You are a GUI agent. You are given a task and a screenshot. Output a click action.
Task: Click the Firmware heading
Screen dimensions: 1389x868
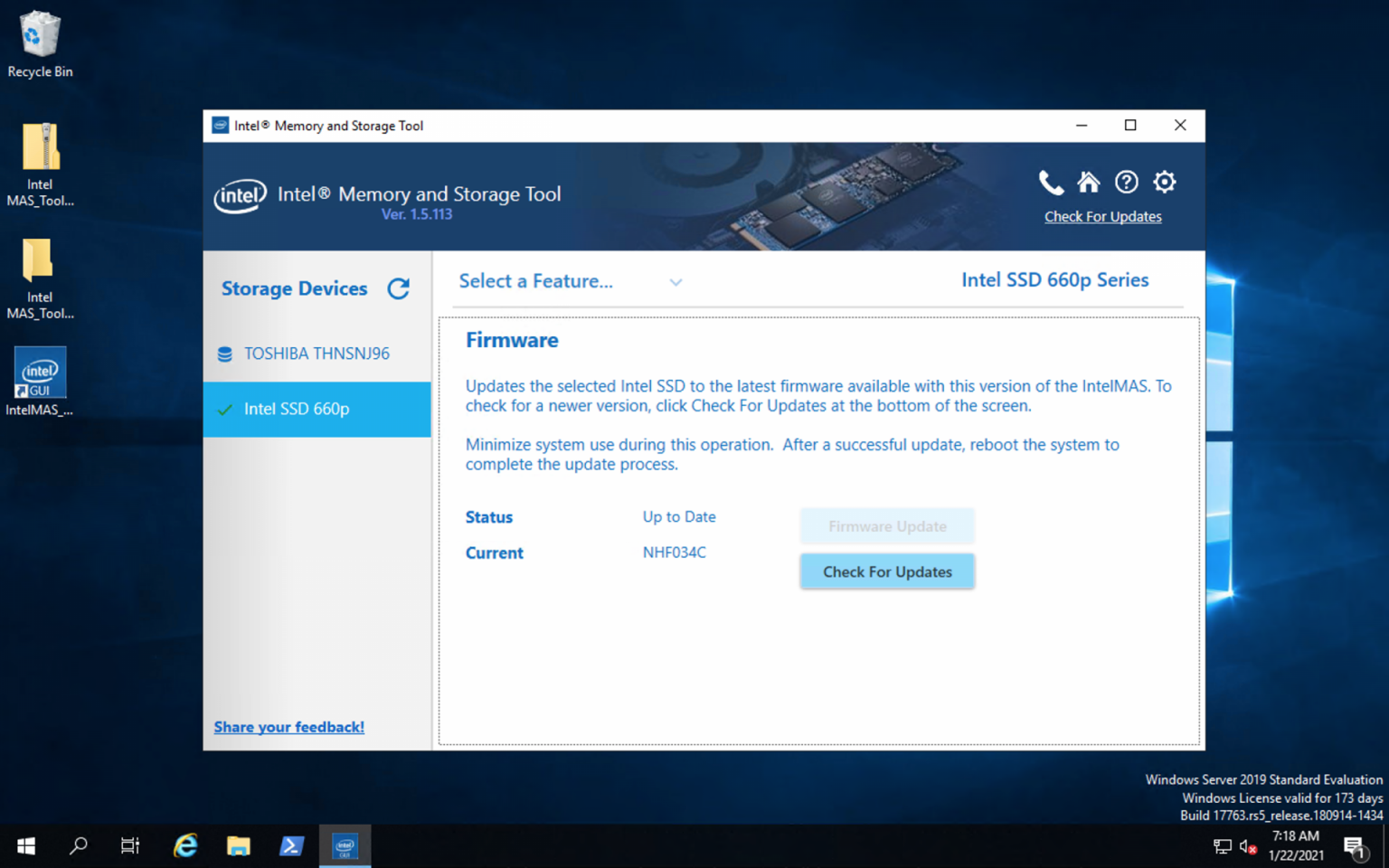click(x=512, y=341)
